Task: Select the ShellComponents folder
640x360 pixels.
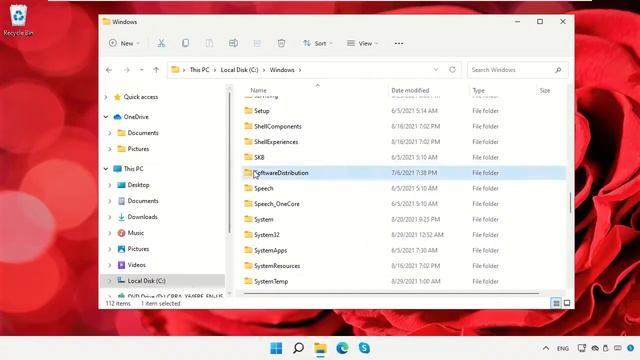Action: click(x=278, y=126)
